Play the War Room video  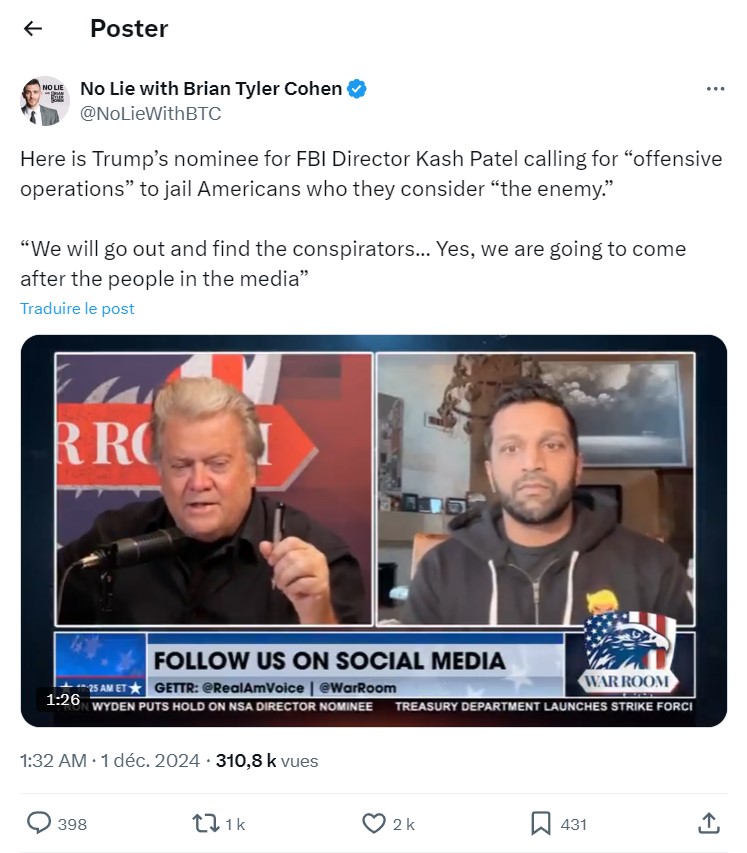[x=374, y=531]
